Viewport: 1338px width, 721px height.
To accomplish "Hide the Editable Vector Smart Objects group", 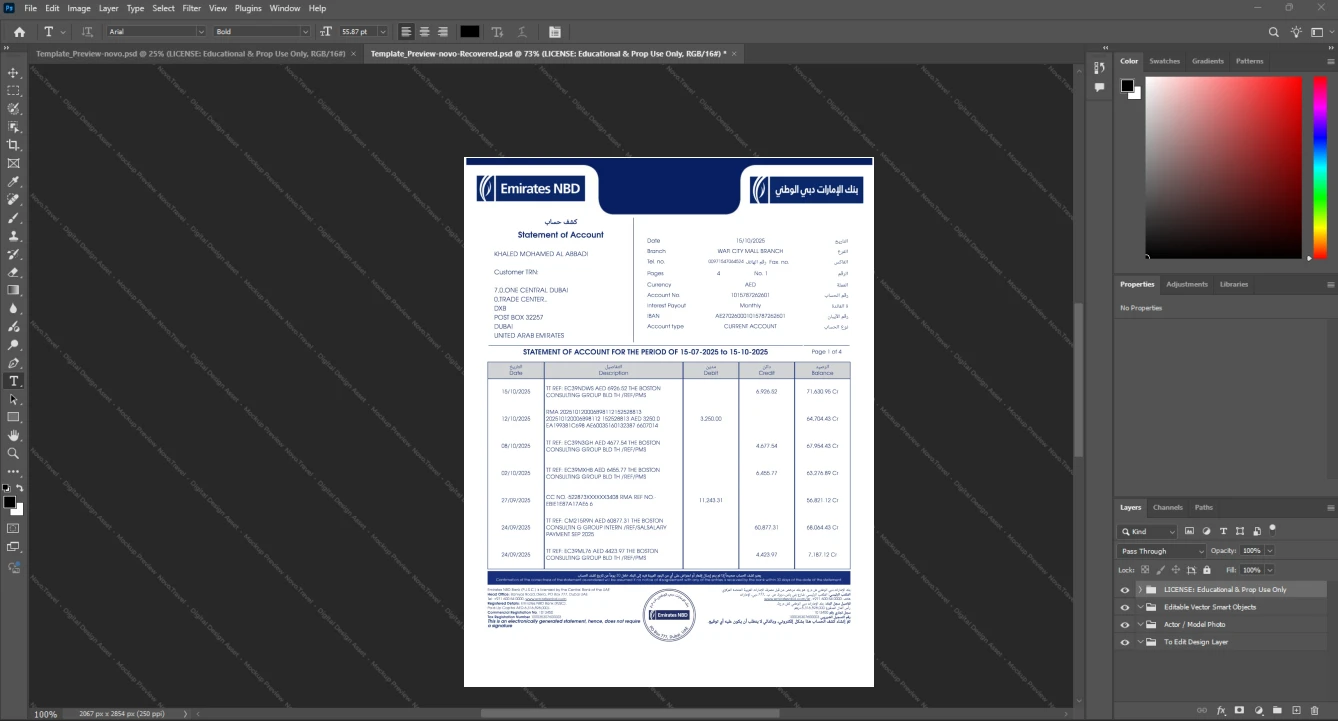I will (x=1125, y=607).
